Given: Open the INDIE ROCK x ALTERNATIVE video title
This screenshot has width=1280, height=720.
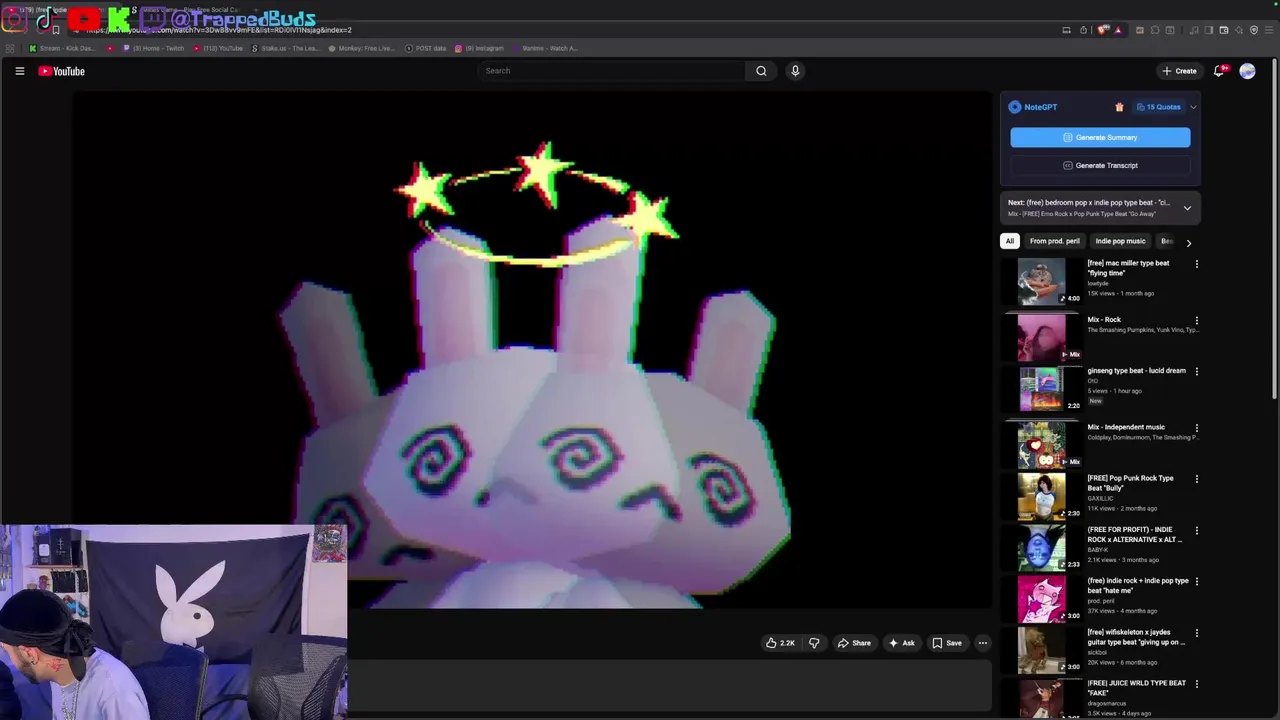Looking at the screenshot, I should point(1135,535).
